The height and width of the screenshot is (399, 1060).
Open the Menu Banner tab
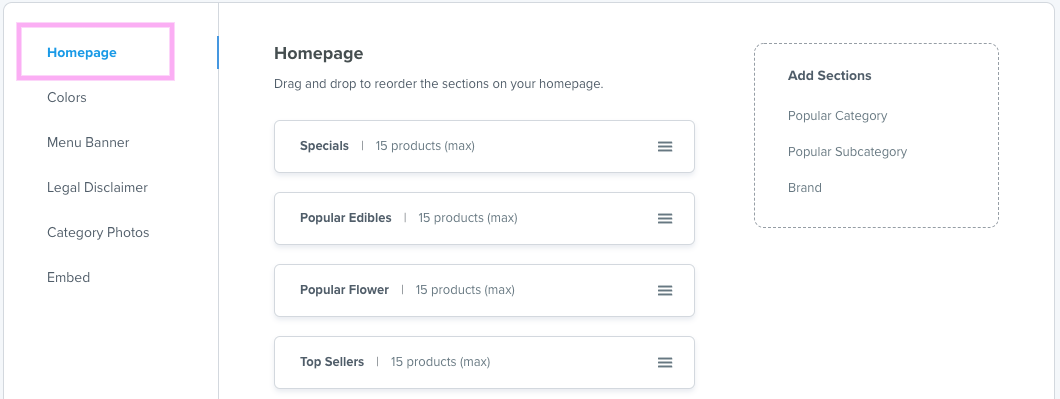click(x=88, y=143)
